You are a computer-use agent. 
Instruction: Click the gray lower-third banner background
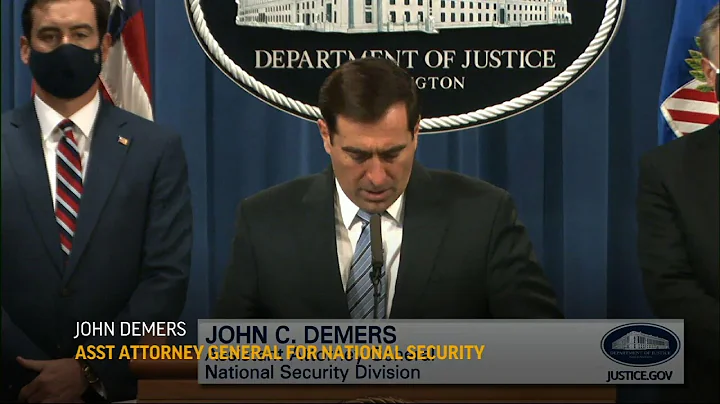[440, 352]
